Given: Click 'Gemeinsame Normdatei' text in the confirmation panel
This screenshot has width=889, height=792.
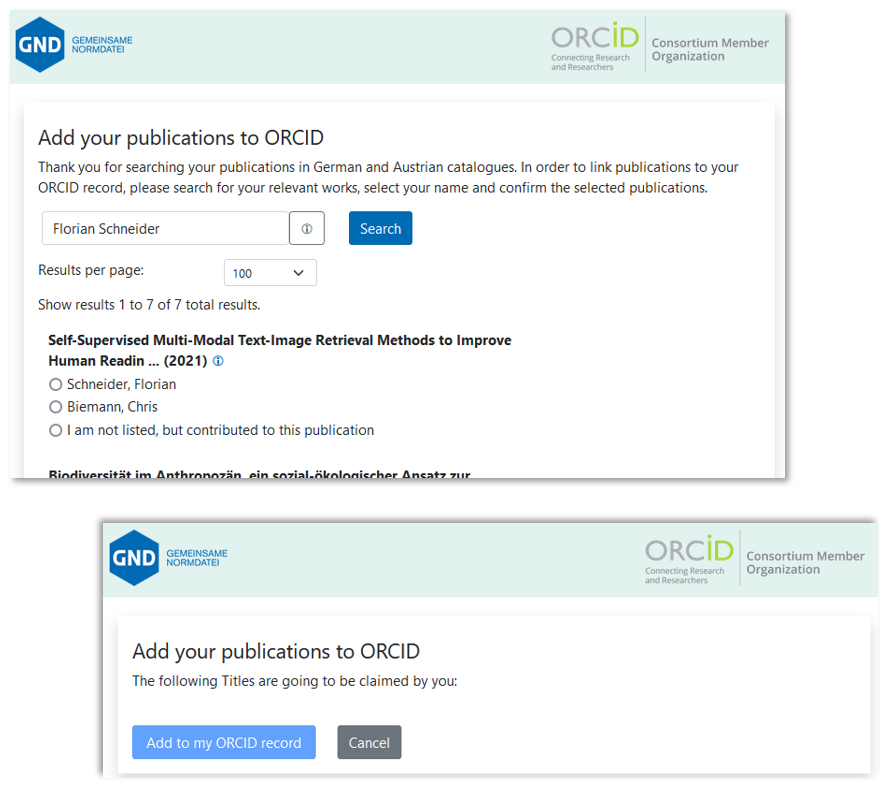Looking at the screenshot, I should tap(197, 558).
